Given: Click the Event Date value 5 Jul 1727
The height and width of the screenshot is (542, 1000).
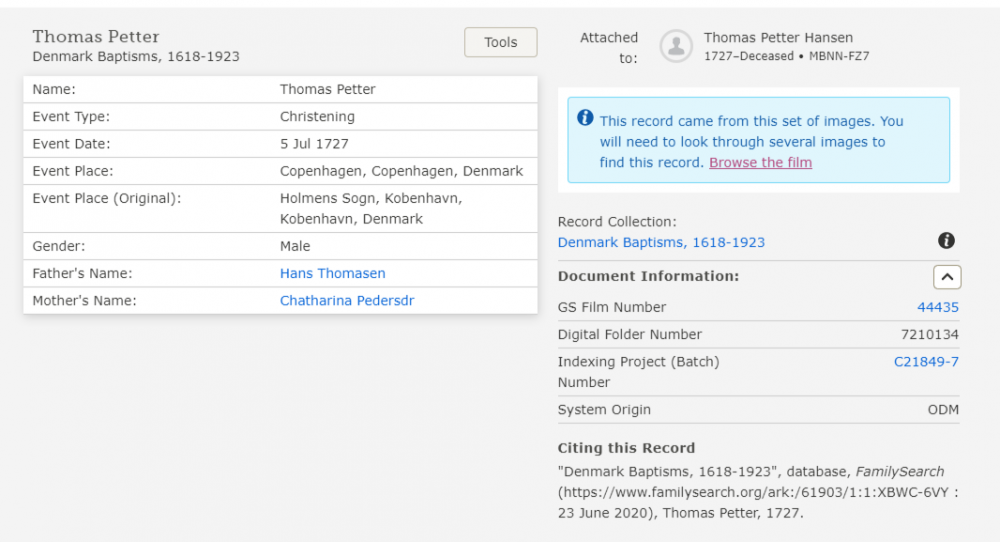Looking at the screenshot, I should 314,144.
